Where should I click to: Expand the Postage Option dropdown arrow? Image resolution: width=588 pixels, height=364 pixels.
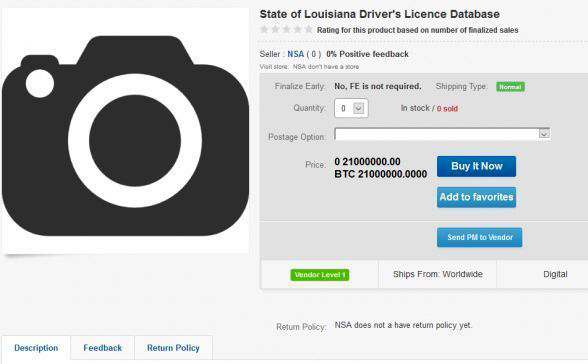coord(544,133)
